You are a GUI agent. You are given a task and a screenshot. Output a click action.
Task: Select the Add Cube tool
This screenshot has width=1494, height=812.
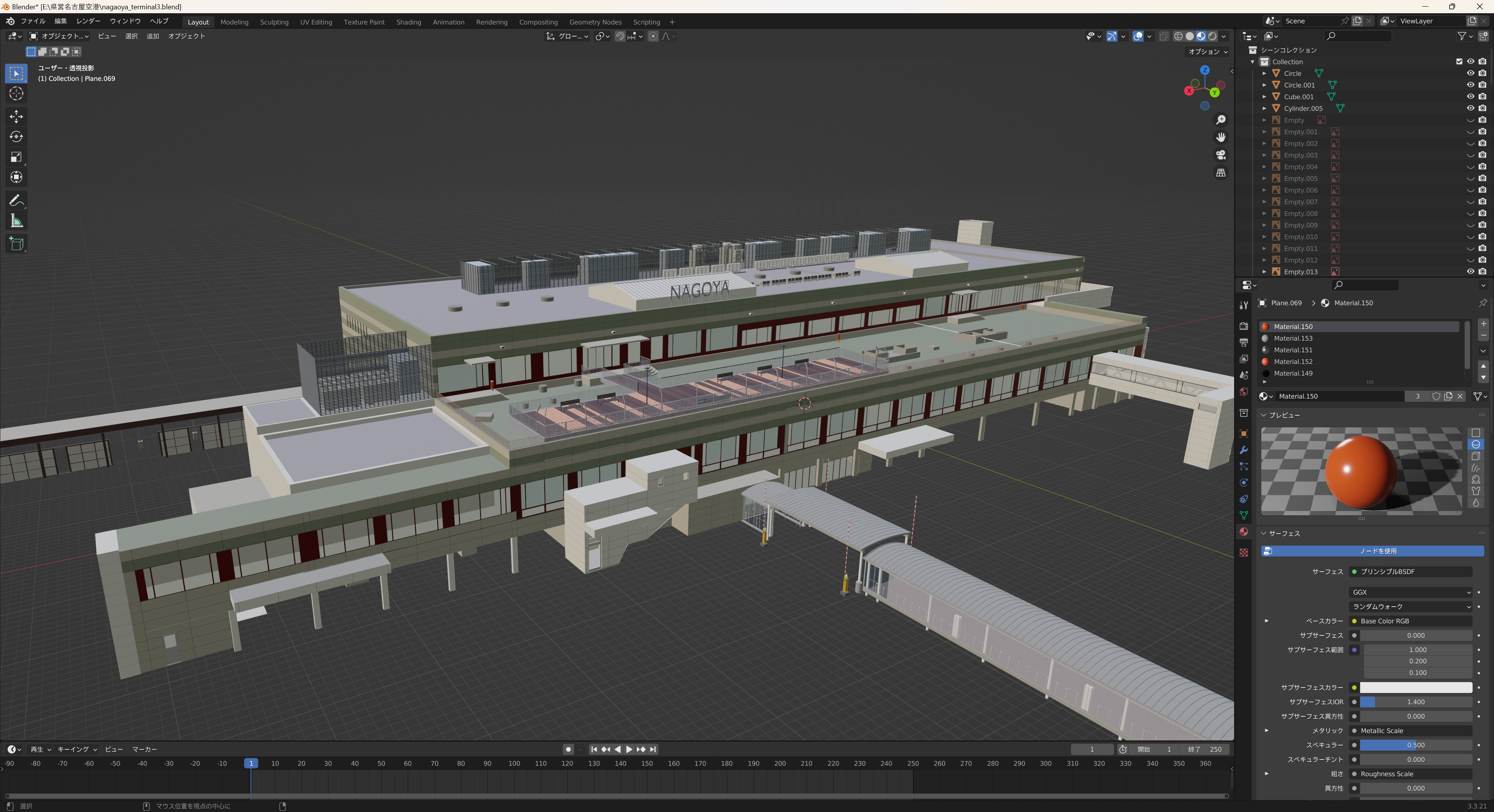pyautogui.click(x=16, y=244)
